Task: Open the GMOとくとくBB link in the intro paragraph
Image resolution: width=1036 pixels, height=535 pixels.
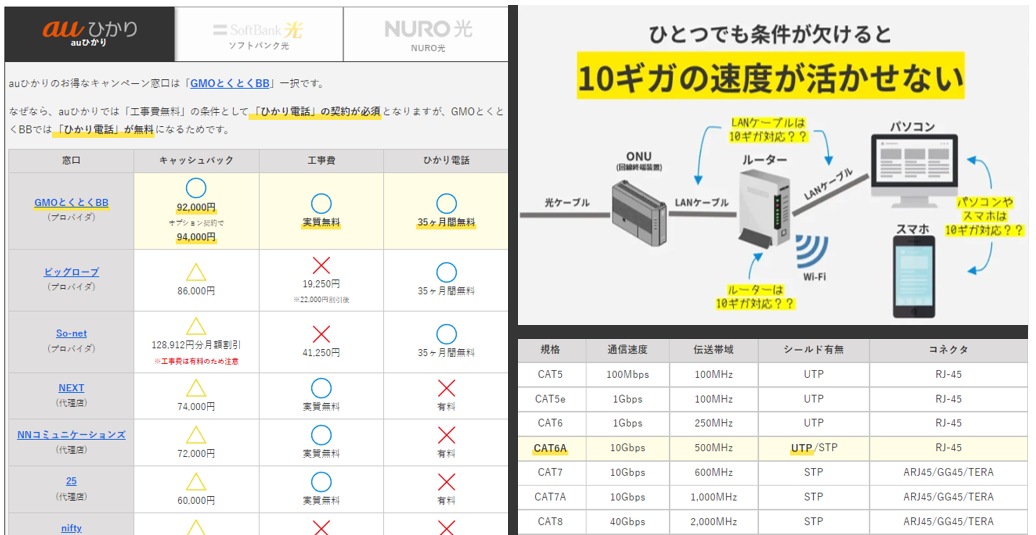Action: coord(230,83)
